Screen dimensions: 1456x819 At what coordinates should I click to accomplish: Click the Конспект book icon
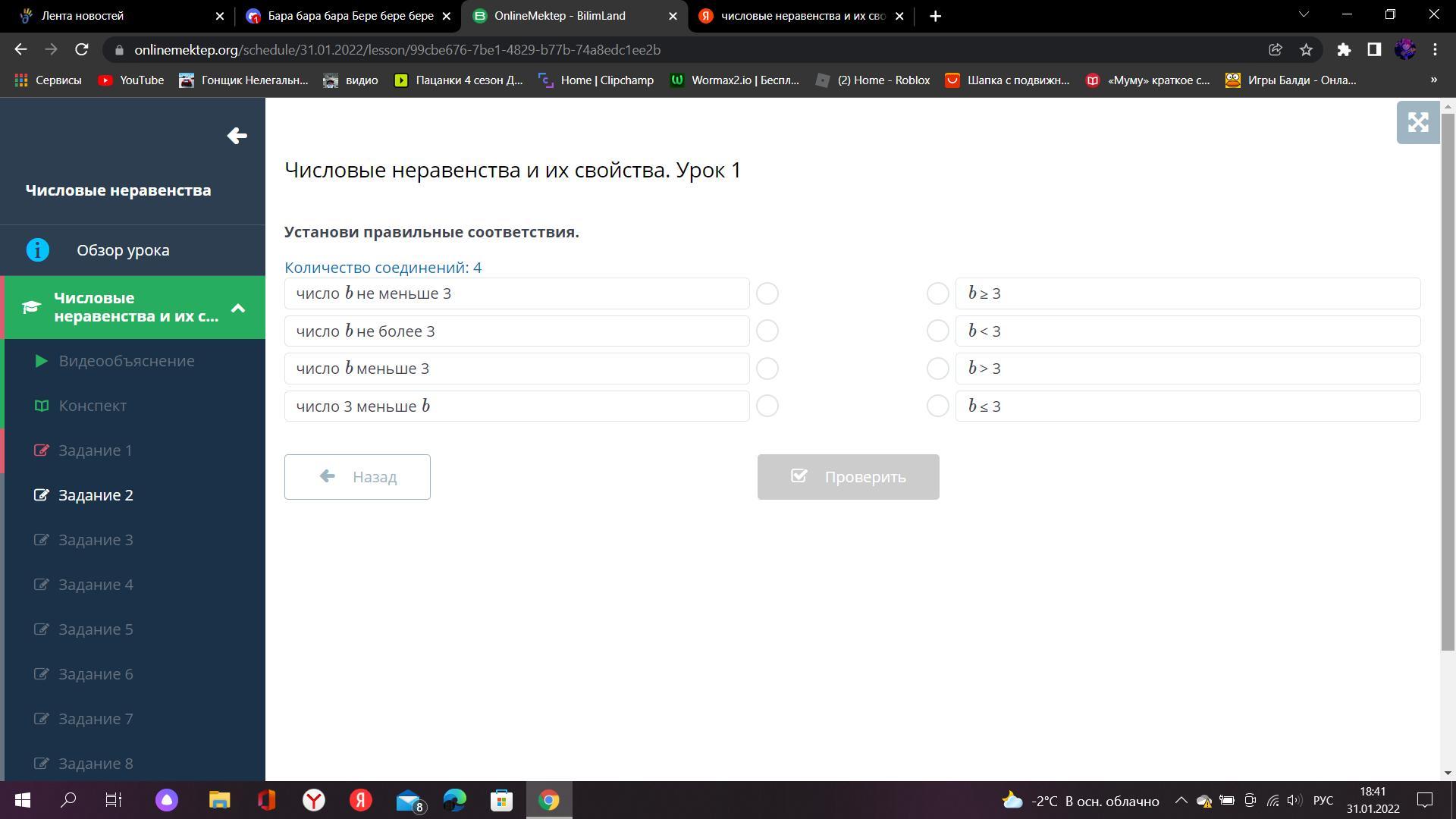point(42,406)
